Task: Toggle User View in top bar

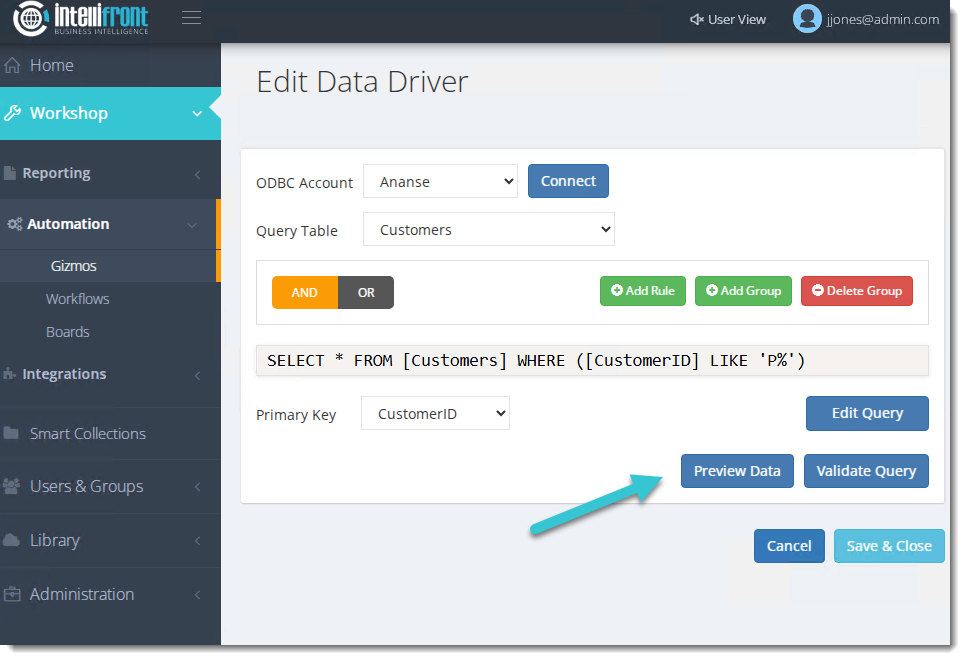Action: [x=728, y=19]
